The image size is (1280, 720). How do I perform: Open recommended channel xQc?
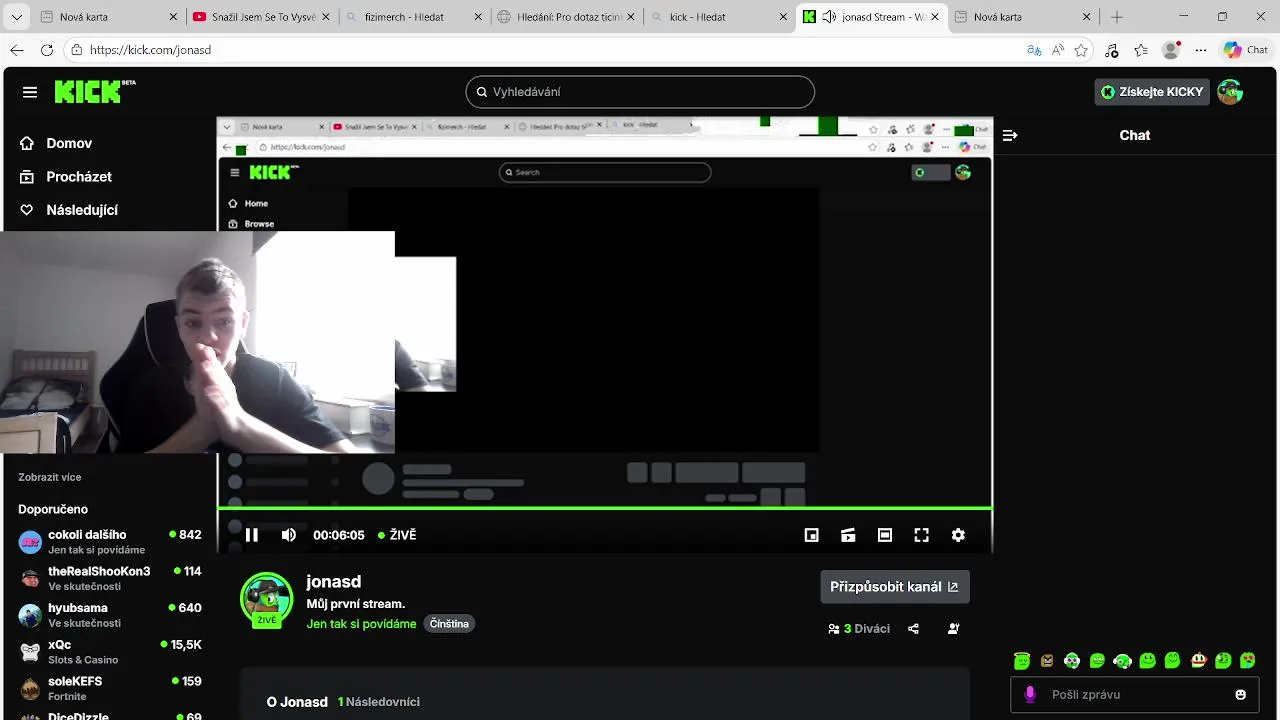click(x=110, y=651)
